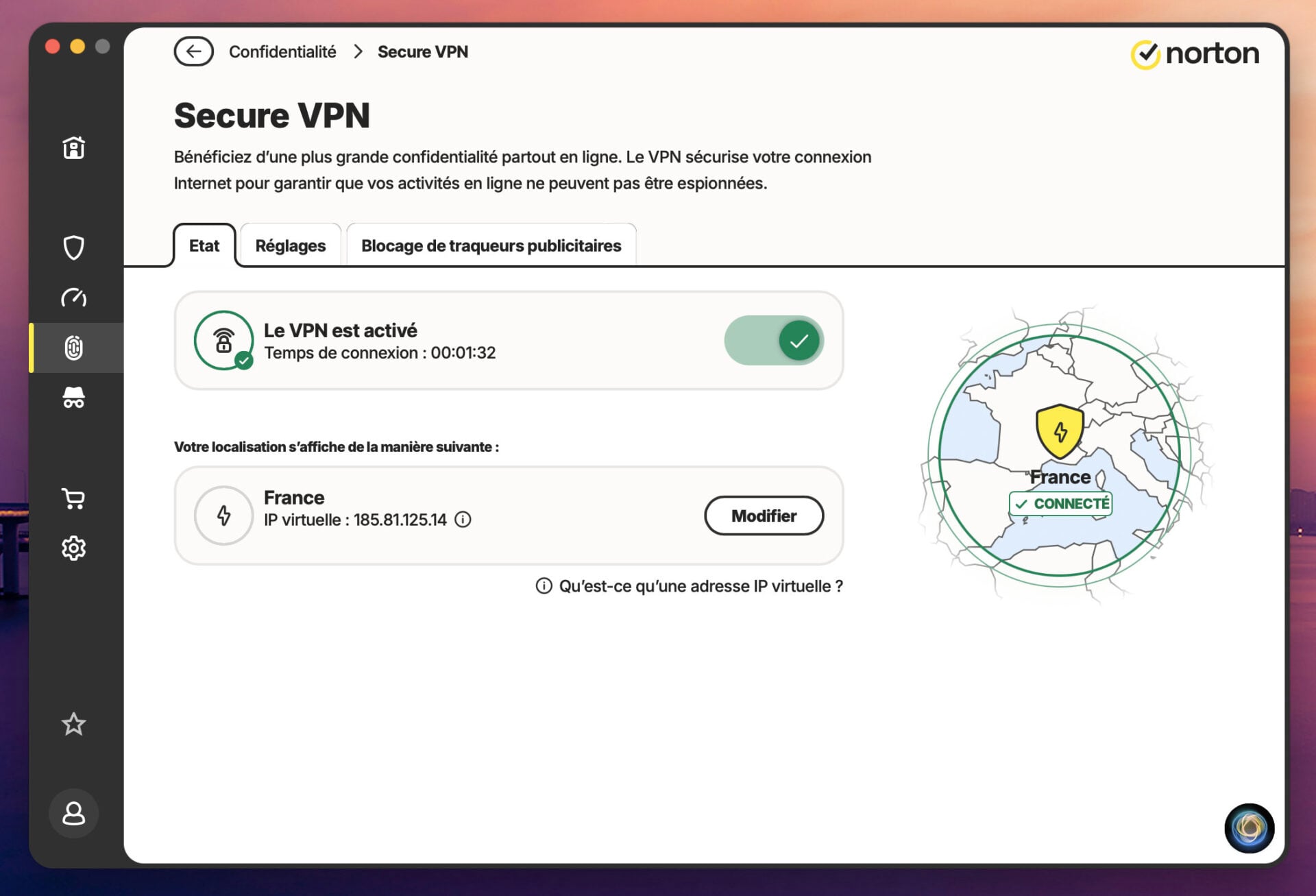Switch to the Réglages tab
The image size is (1316, 896).
(x=291, y=245)
